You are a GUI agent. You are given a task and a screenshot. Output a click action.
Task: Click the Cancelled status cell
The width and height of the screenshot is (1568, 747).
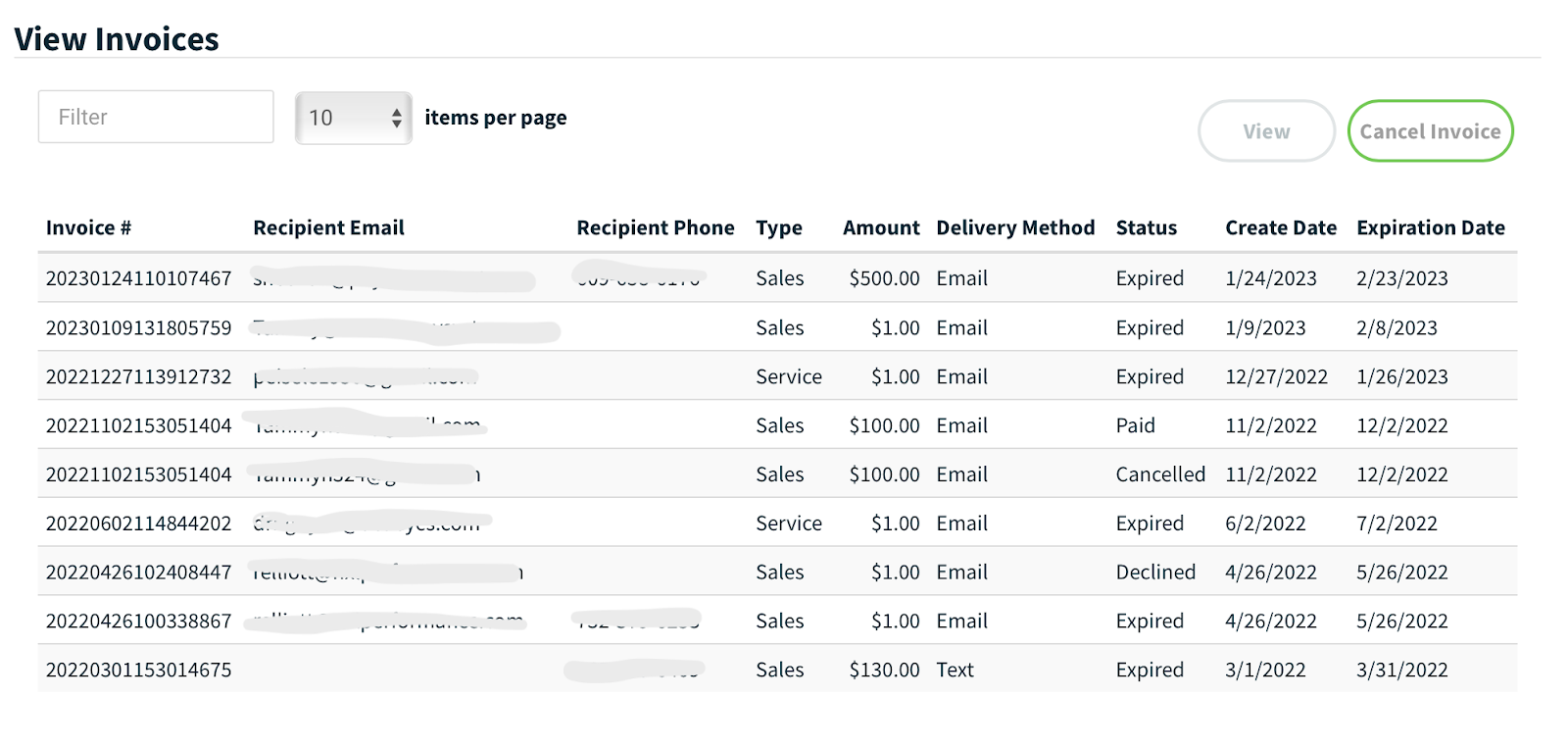1160,474
